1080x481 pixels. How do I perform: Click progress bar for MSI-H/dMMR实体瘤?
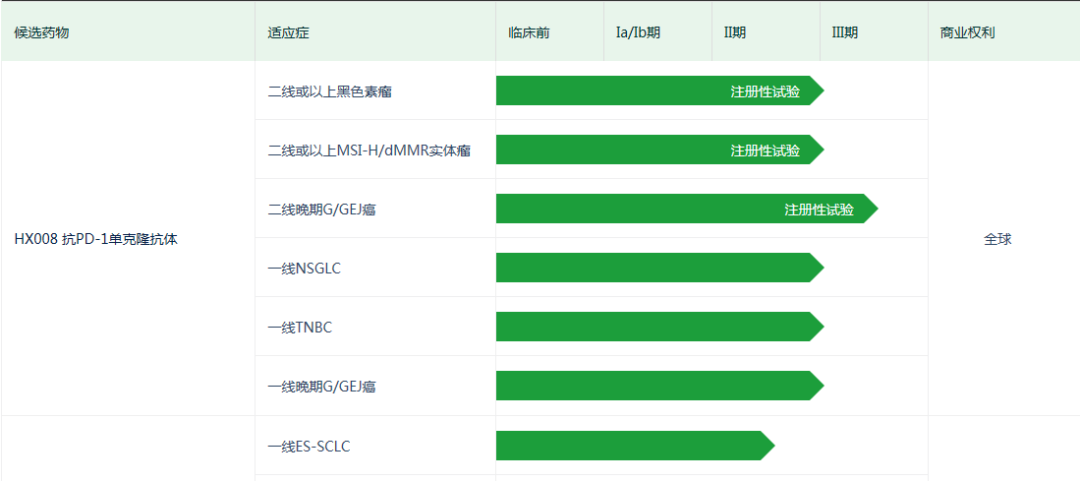coord(660,150)
